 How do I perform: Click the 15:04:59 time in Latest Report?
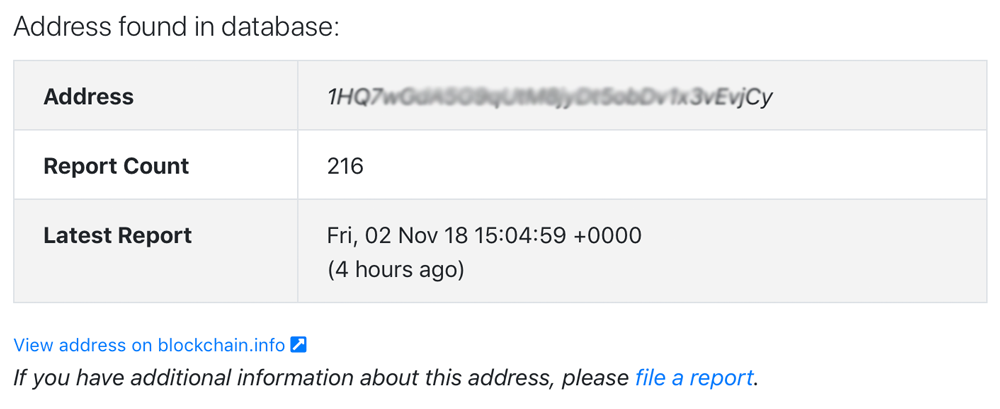pos(520,236)
